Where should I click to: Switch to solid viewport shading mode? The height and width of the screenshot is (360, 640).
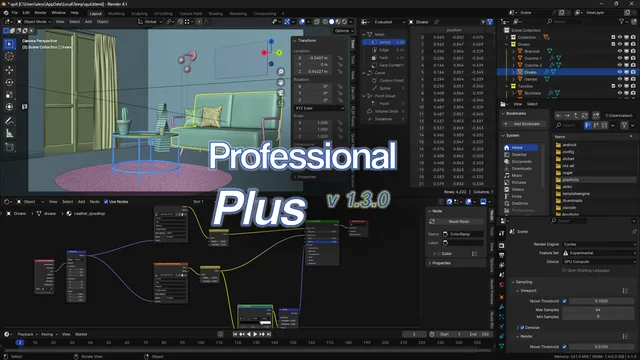(331, 22)
